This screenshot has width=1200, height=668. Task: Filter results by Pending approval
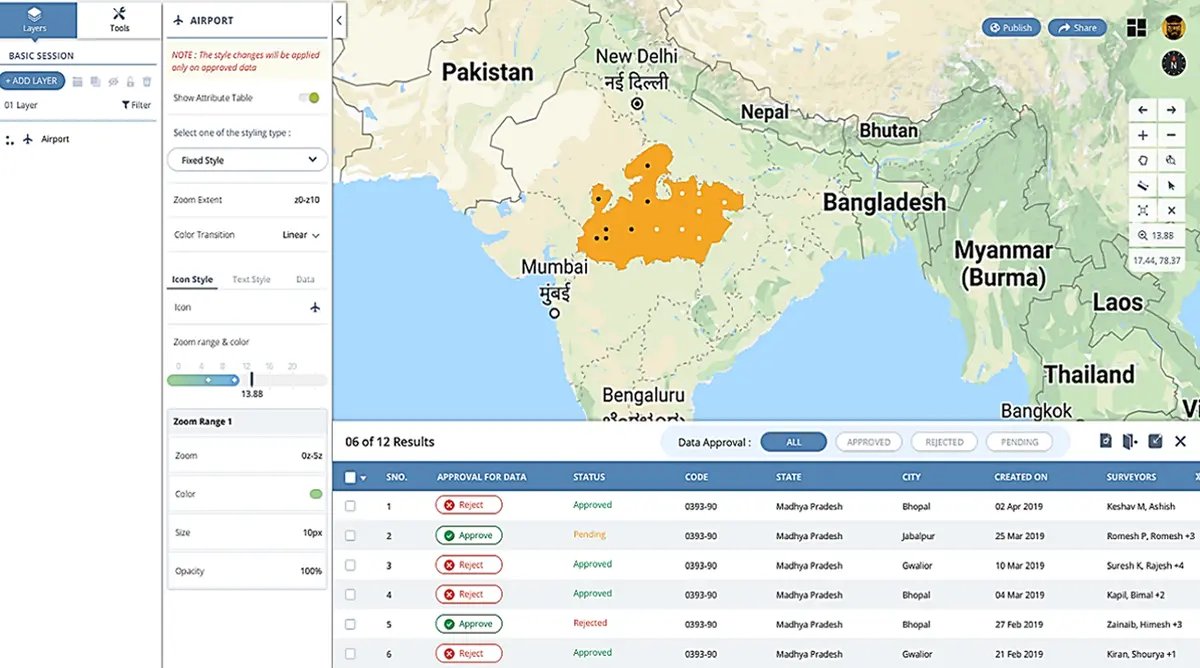[1019, 442]
